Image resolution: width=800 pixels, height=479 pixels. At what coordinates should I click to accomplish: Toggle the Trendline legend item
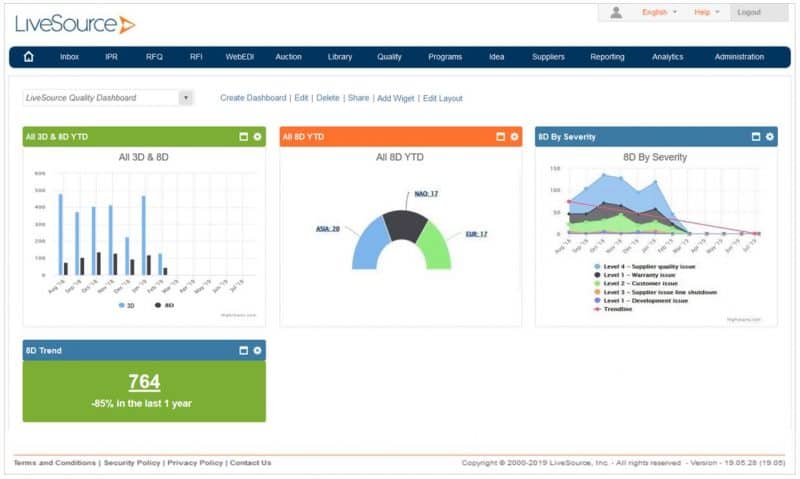(x=613, y=309)
